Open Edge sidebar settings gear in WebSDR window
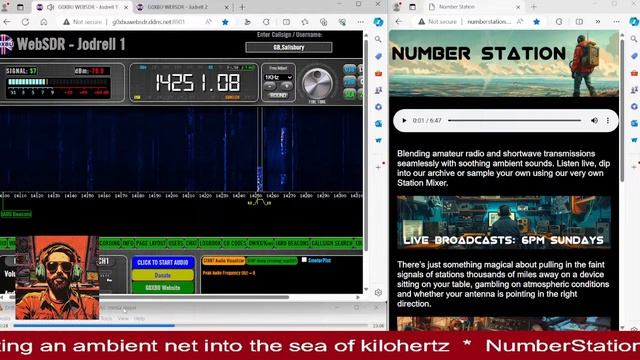This screenshot has height=360, width=640. 378,292
